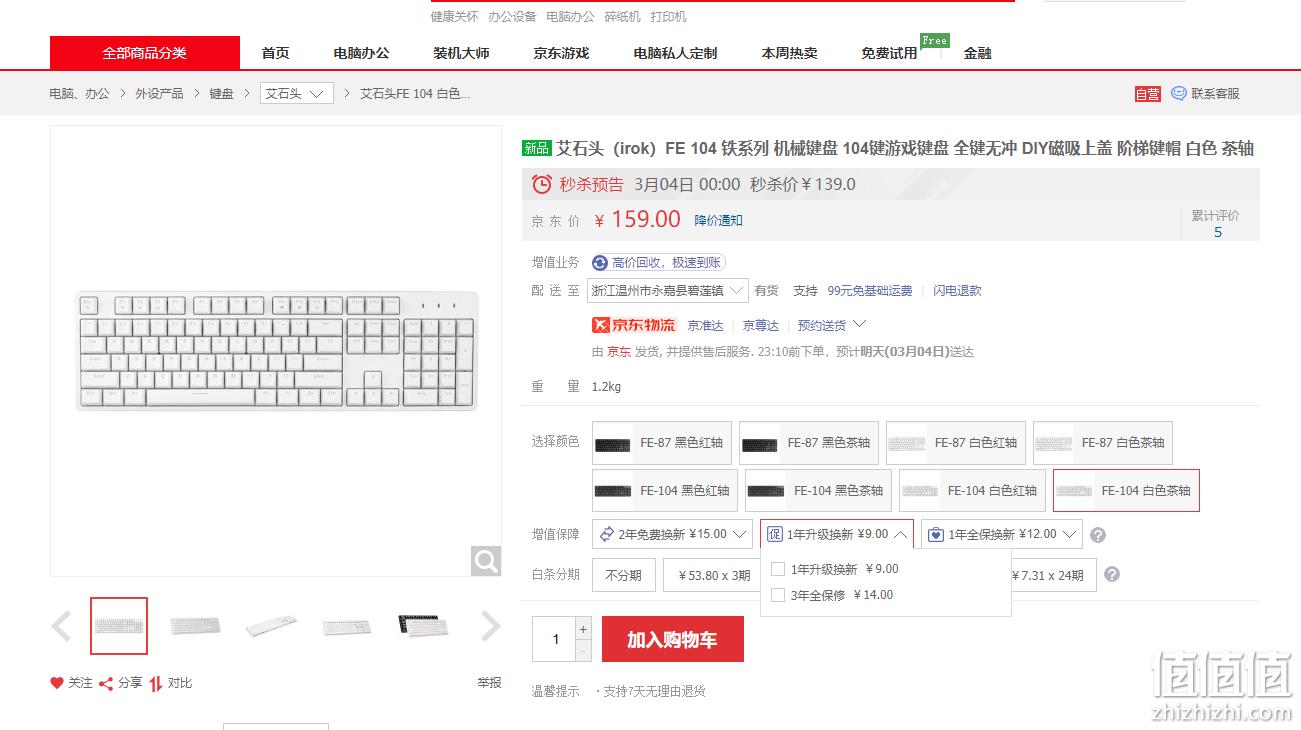
Task: Click the 降价通知 link
Action: click(x=719, y=220)
